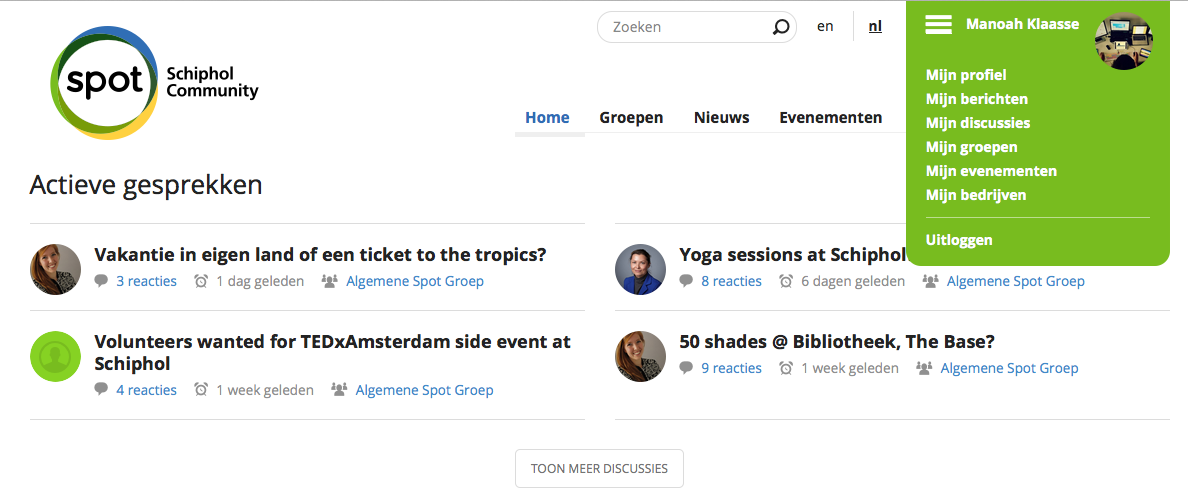Click the Yoga sessions author's avatar
The image size is (1188, 493).
640,269
